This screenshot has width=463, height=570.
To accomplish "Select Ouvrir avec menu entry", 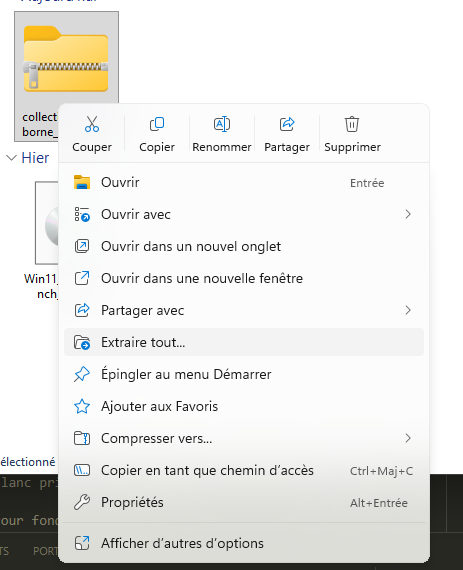I will coord(244,214).
